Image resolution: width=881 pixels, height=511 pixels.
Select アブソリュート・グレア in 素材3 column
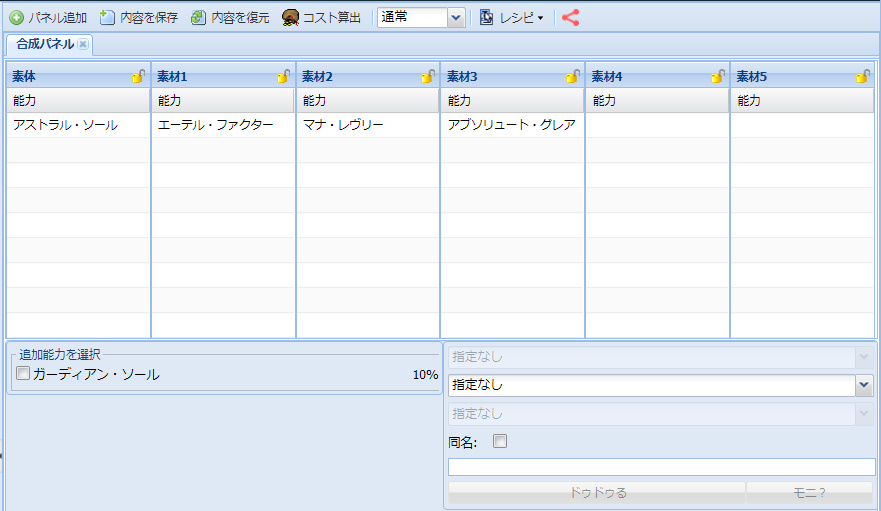pyautogui.click(x=512, y=125)
